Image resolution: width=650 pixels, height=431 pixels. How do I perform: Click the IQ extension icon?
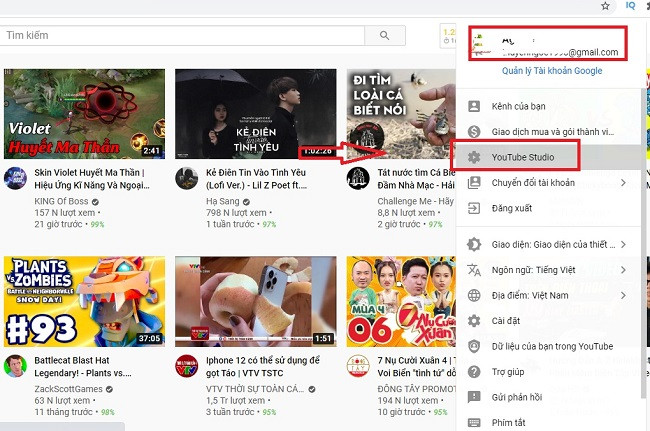pos(630,5)
